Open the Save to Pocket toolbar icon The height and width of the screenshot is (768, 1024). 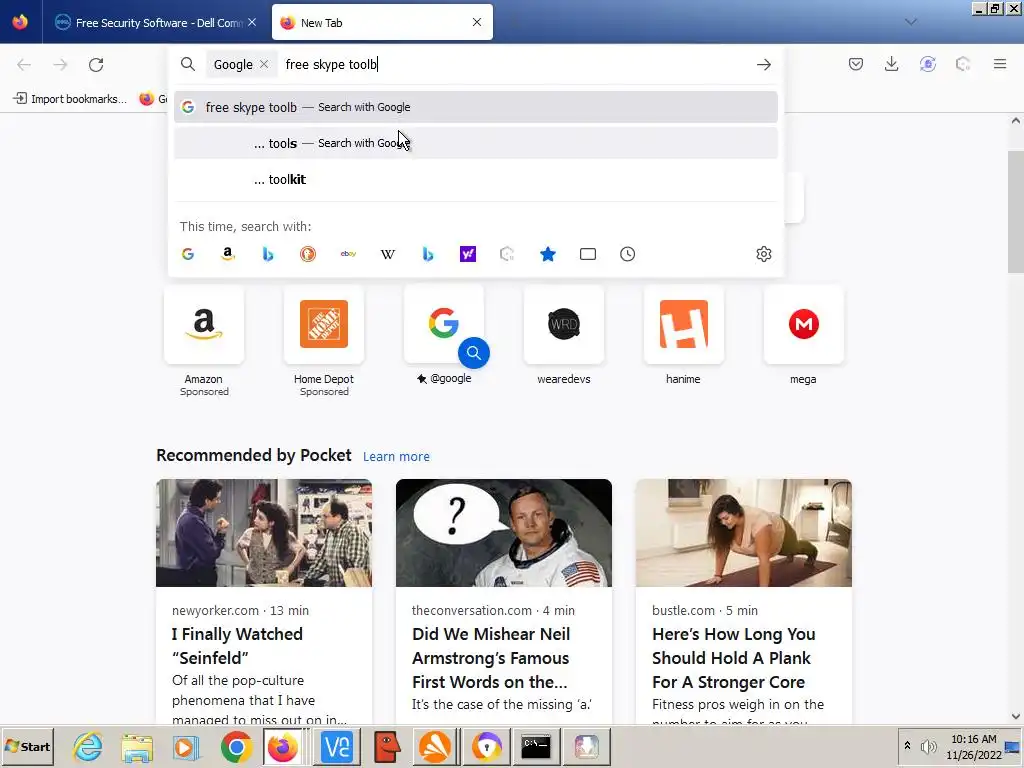[x=856, y=64]
